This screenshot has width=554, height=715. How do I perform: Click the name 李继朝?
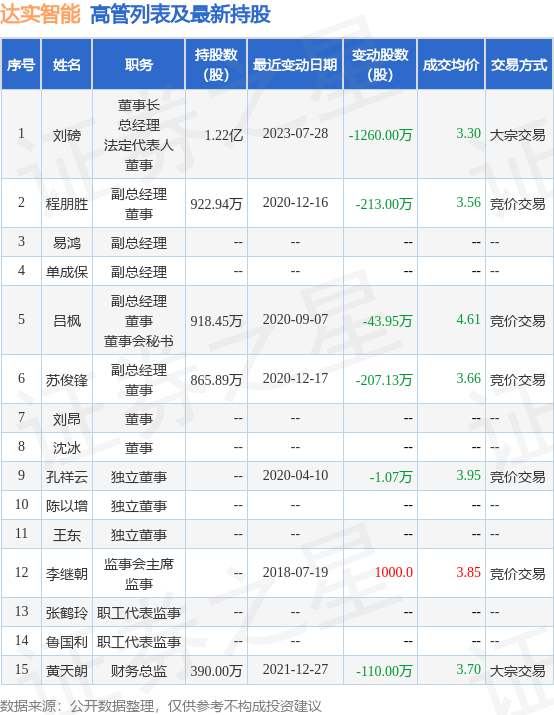click(x=67, y=574)
